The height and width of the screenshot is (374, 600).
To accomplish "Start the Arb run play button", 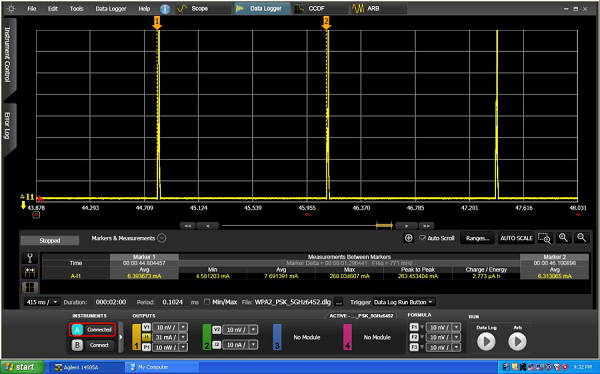I will click(517, 341).
